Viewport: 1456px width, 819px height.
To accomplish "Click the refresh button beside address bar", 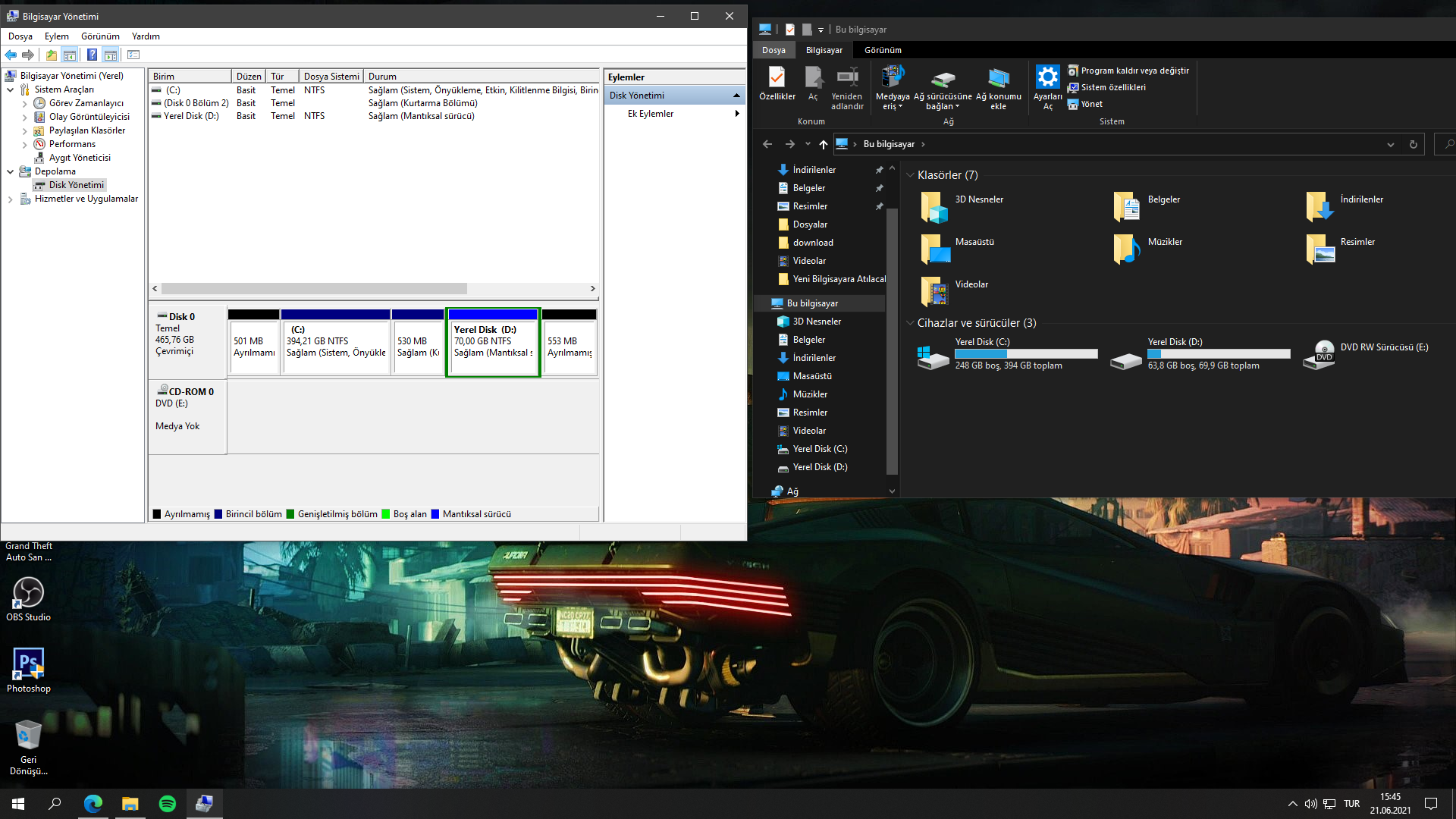I will tap(1413, 144).
